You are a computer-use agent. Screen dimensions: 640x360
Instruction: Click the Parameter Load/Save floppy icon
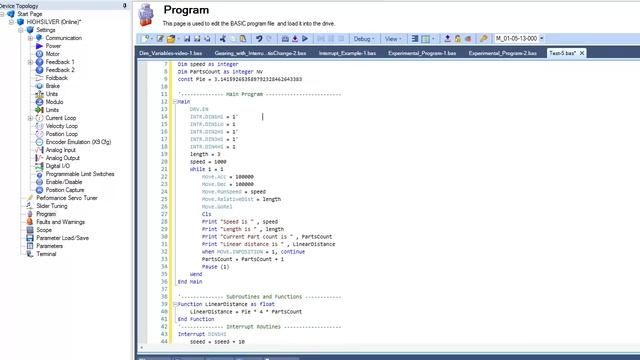tap(30, 238)
